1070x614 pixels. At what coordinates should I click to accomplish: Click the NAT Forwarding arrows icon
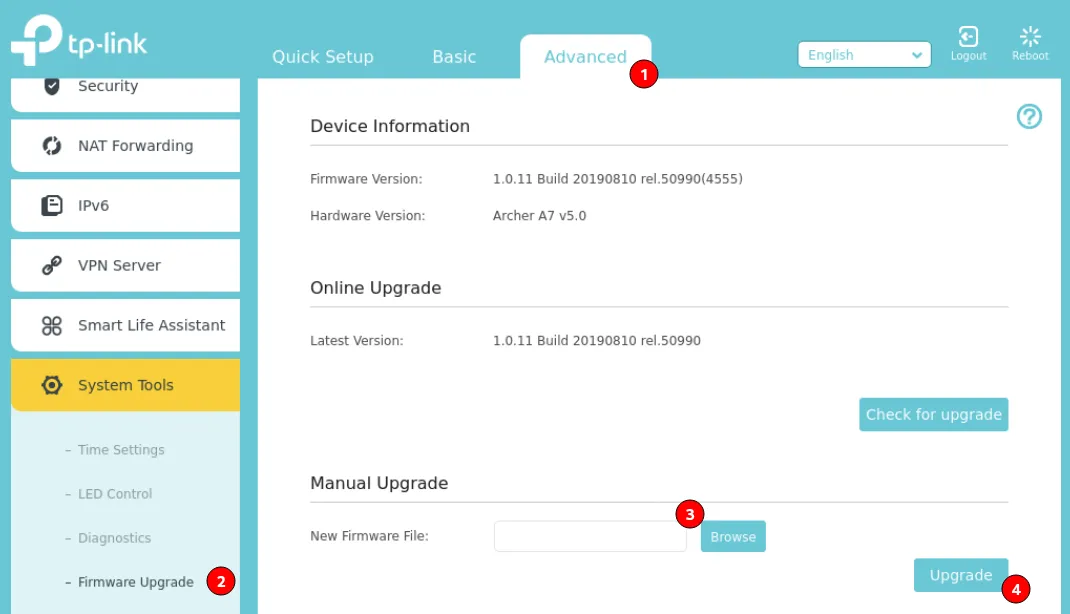coord(52,146)
